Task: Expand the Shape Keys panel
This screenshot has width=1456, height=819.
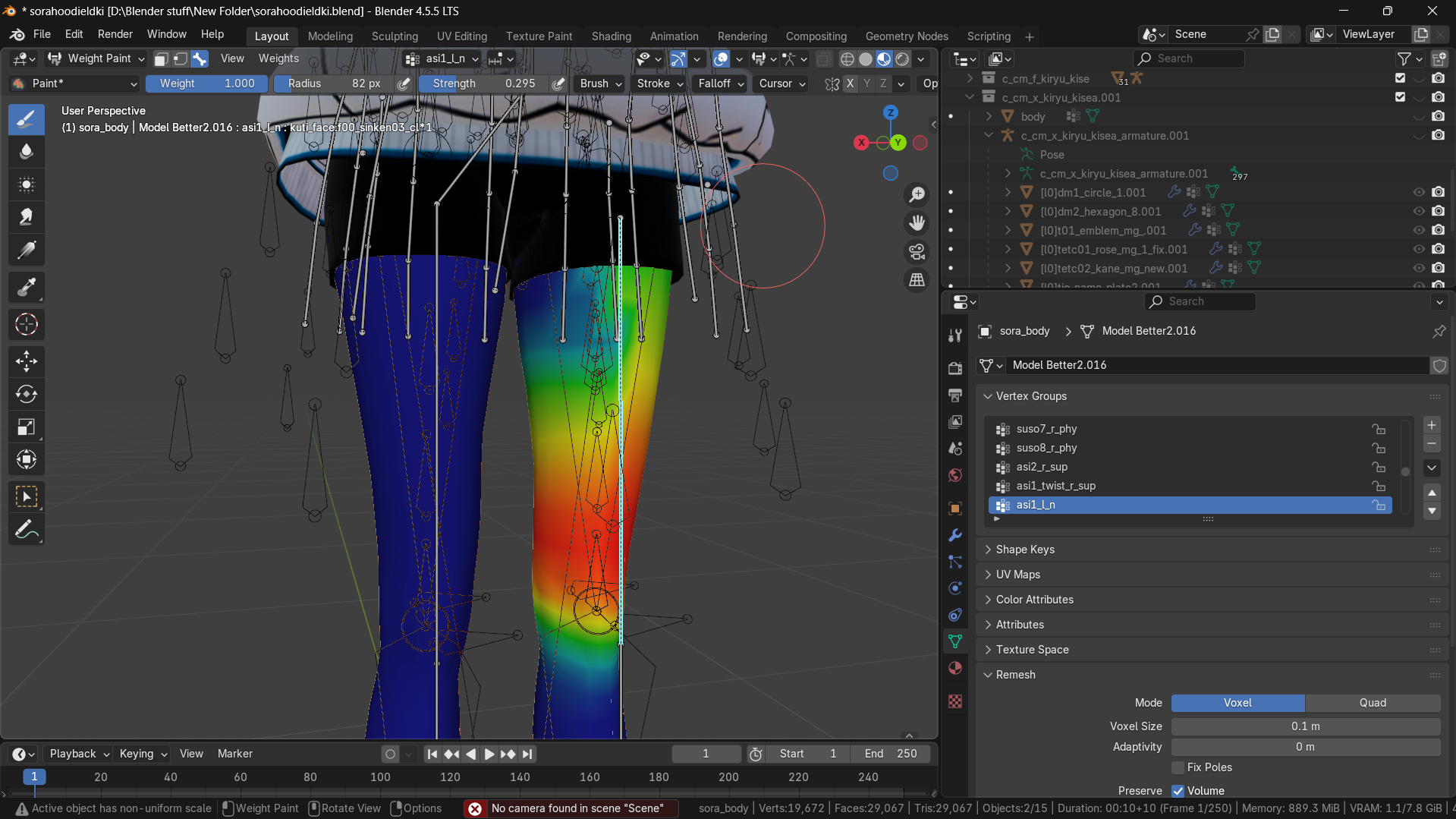Action: coord(1025,550)
